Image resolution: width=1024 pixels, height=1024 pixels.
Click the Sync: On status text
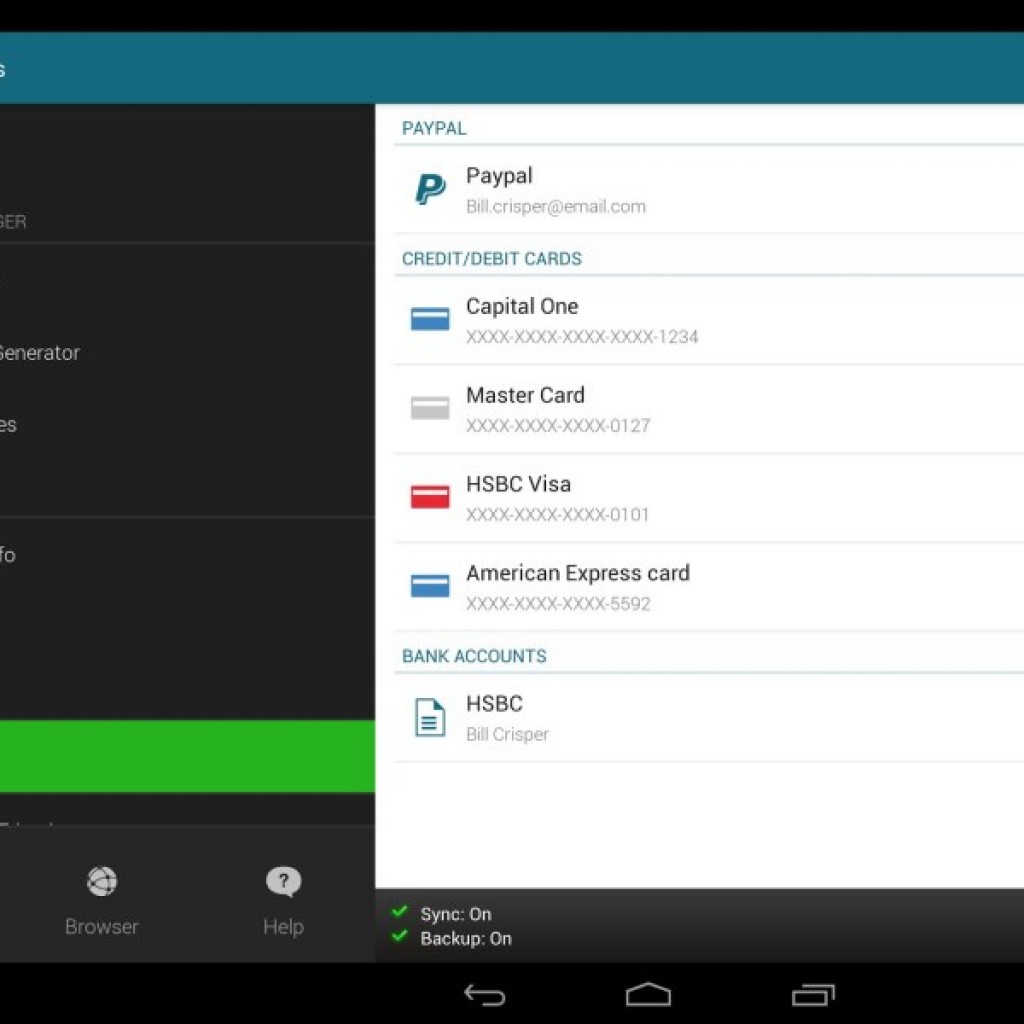(456, 914)
